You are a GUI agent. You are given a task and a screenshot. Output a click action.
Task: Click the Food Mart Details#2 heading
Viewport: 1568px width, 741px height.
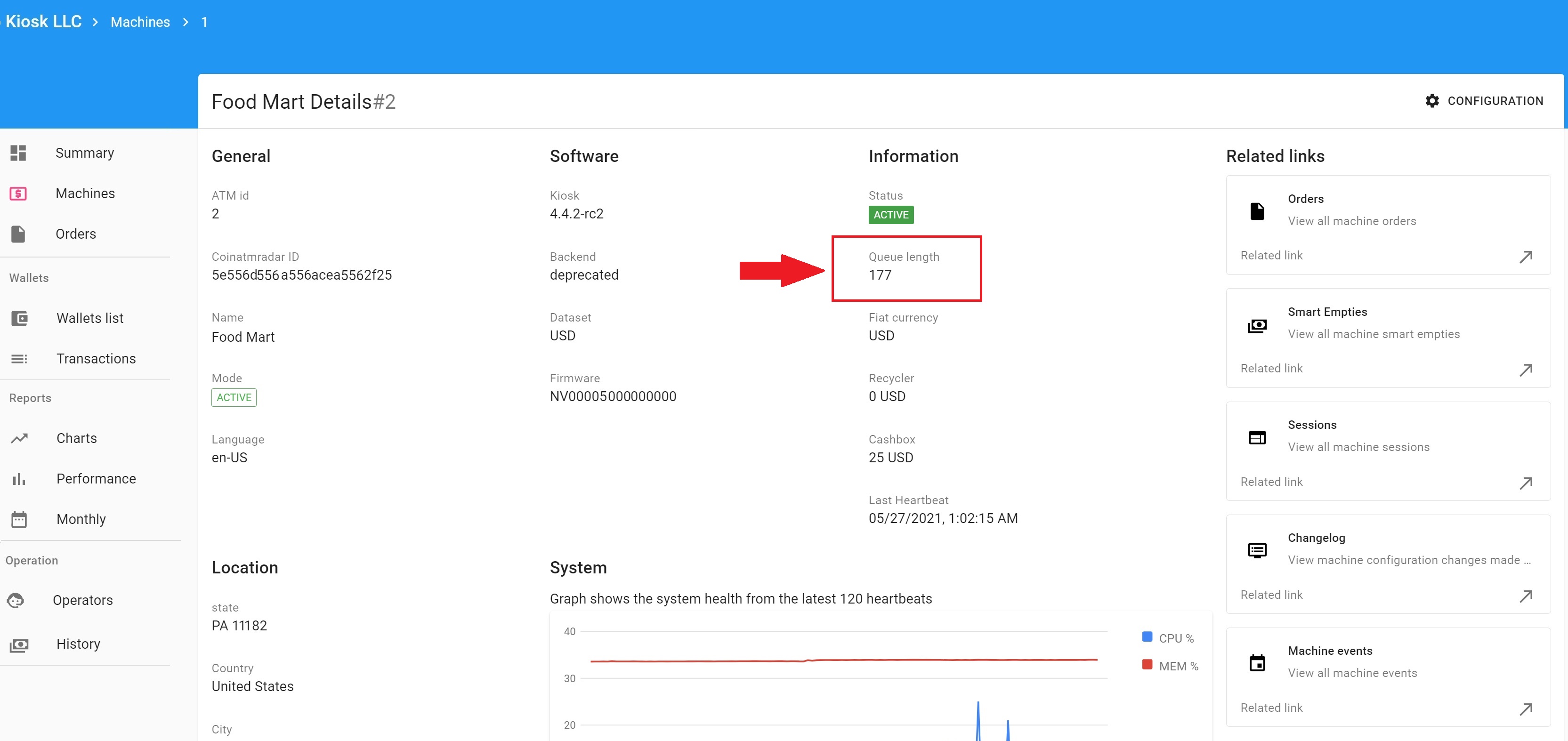coord(303,102)
